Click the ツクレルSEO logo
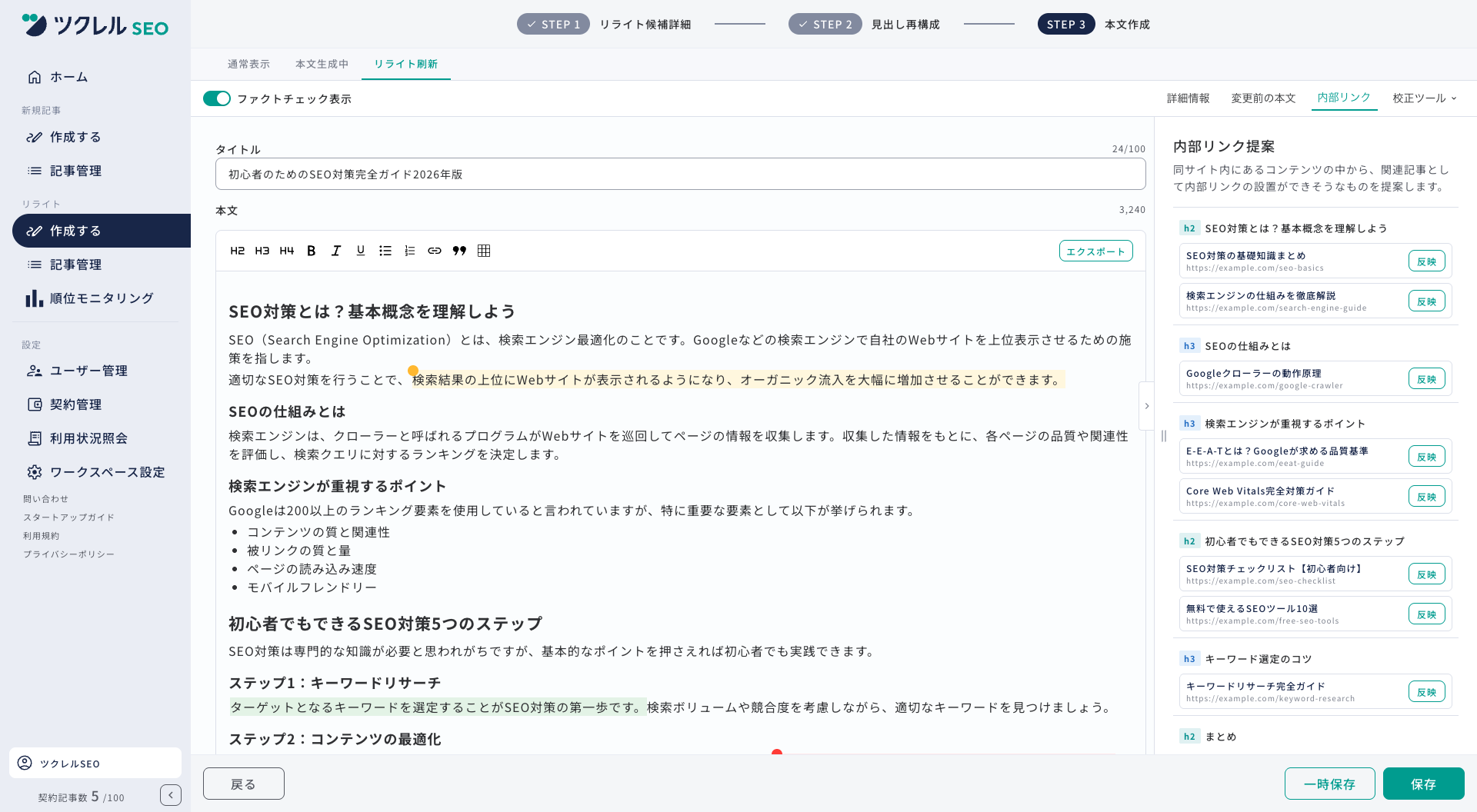This screenshot has height=812, width=1477. click(x=95, y=26)
